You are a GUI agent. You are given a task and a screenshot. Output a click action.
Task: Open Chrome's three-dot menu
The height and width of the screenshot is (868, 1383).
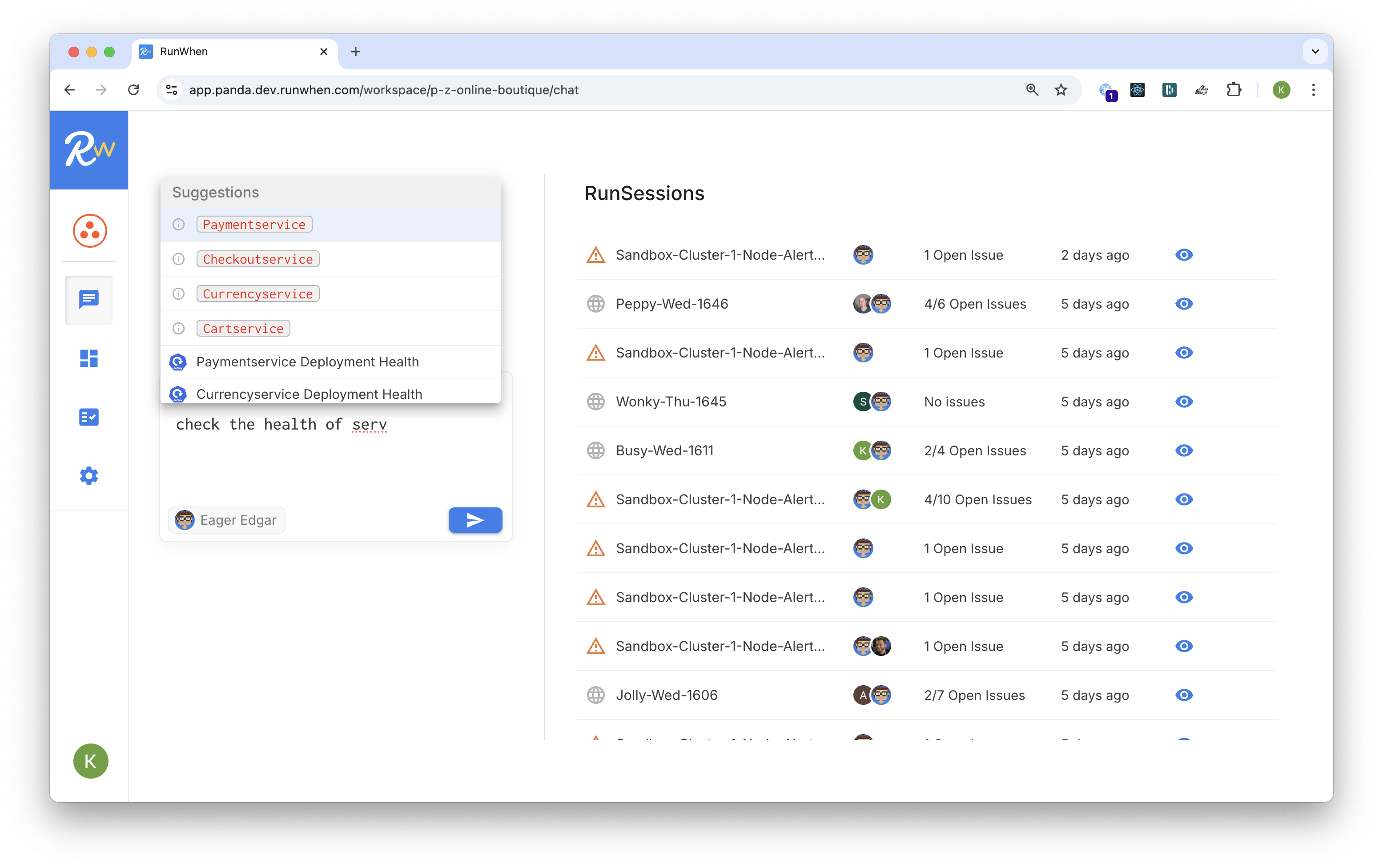pyautogui.click(x=1314, y=90)
